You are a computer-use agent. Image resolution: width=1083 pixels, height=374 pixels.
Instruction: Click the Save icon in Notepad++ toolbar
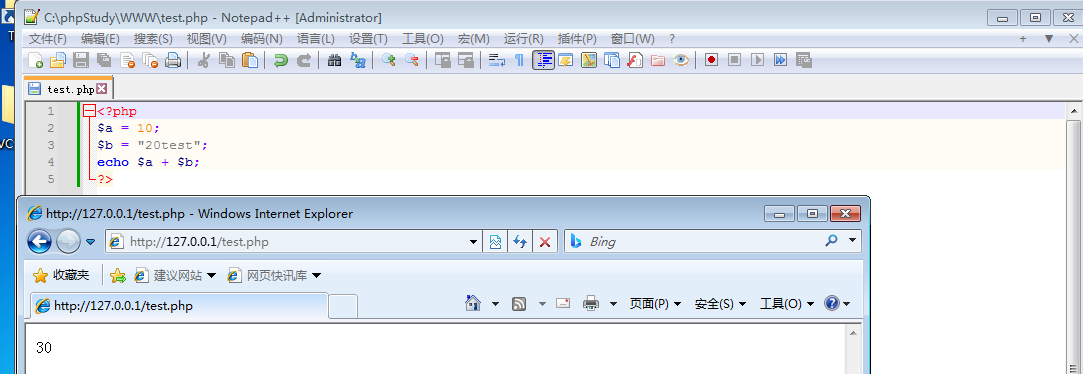coord(81,60)
